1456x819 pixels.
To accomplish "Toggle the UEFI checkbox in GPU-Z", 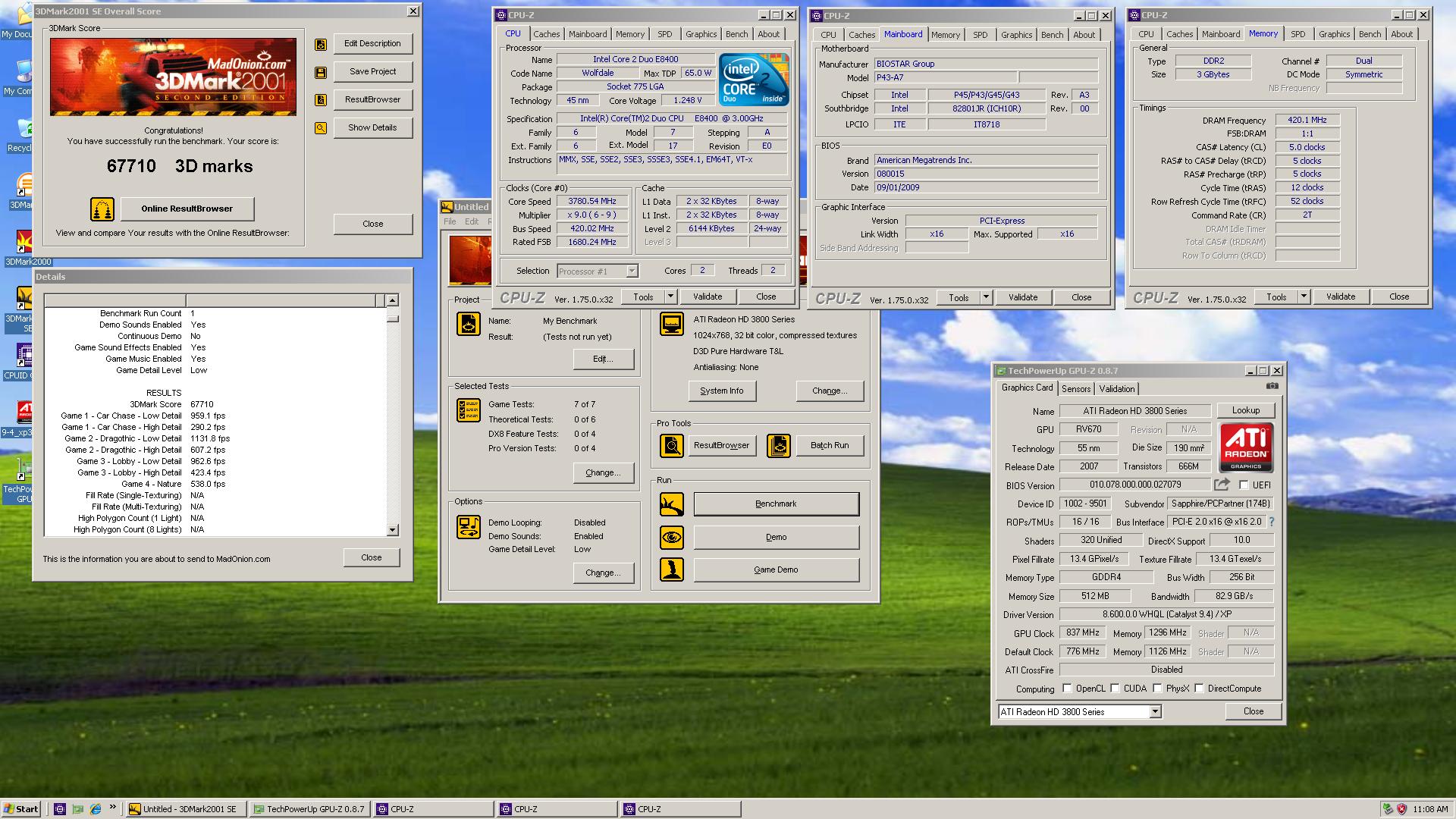I will tap(1244, 485).
